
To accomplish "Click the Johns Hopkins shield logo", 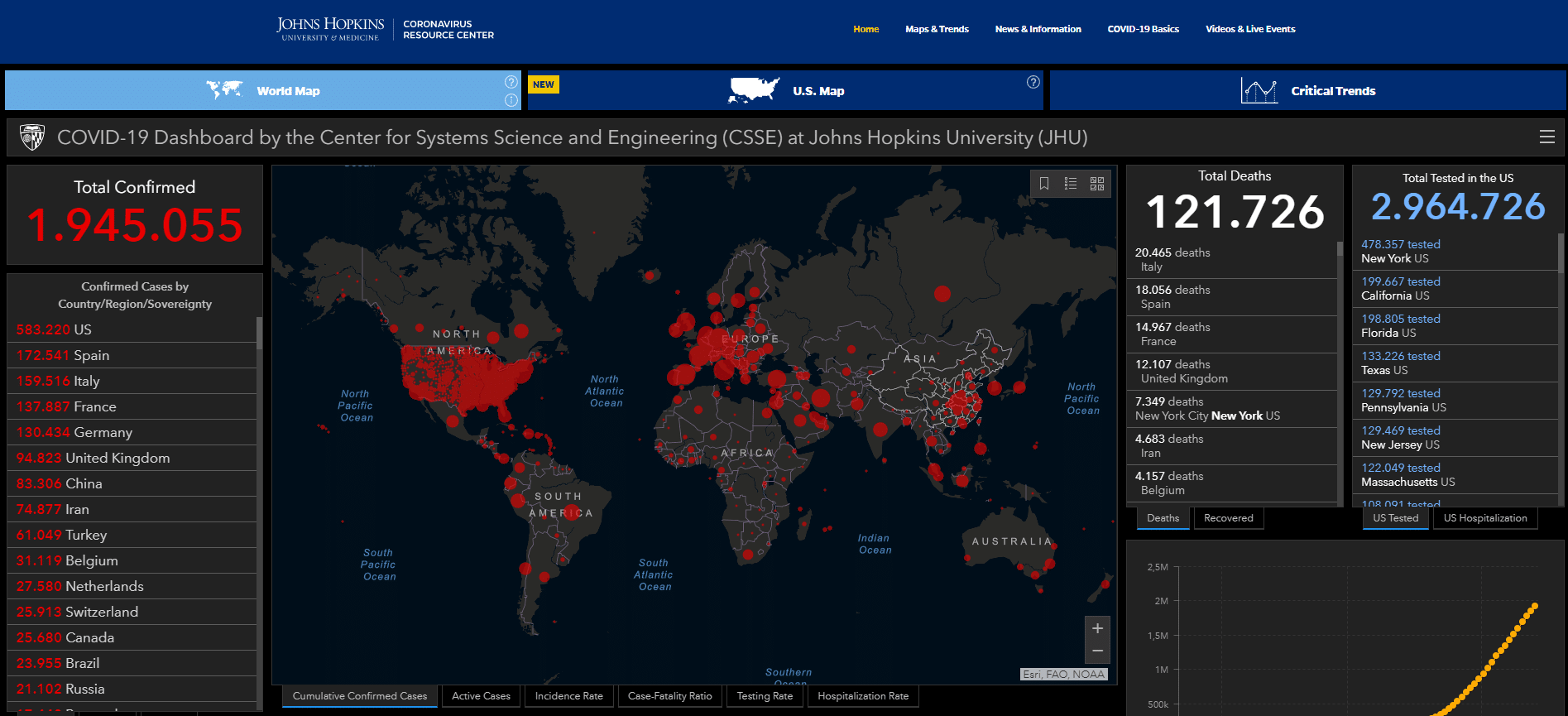I will (x=32, y=137).
